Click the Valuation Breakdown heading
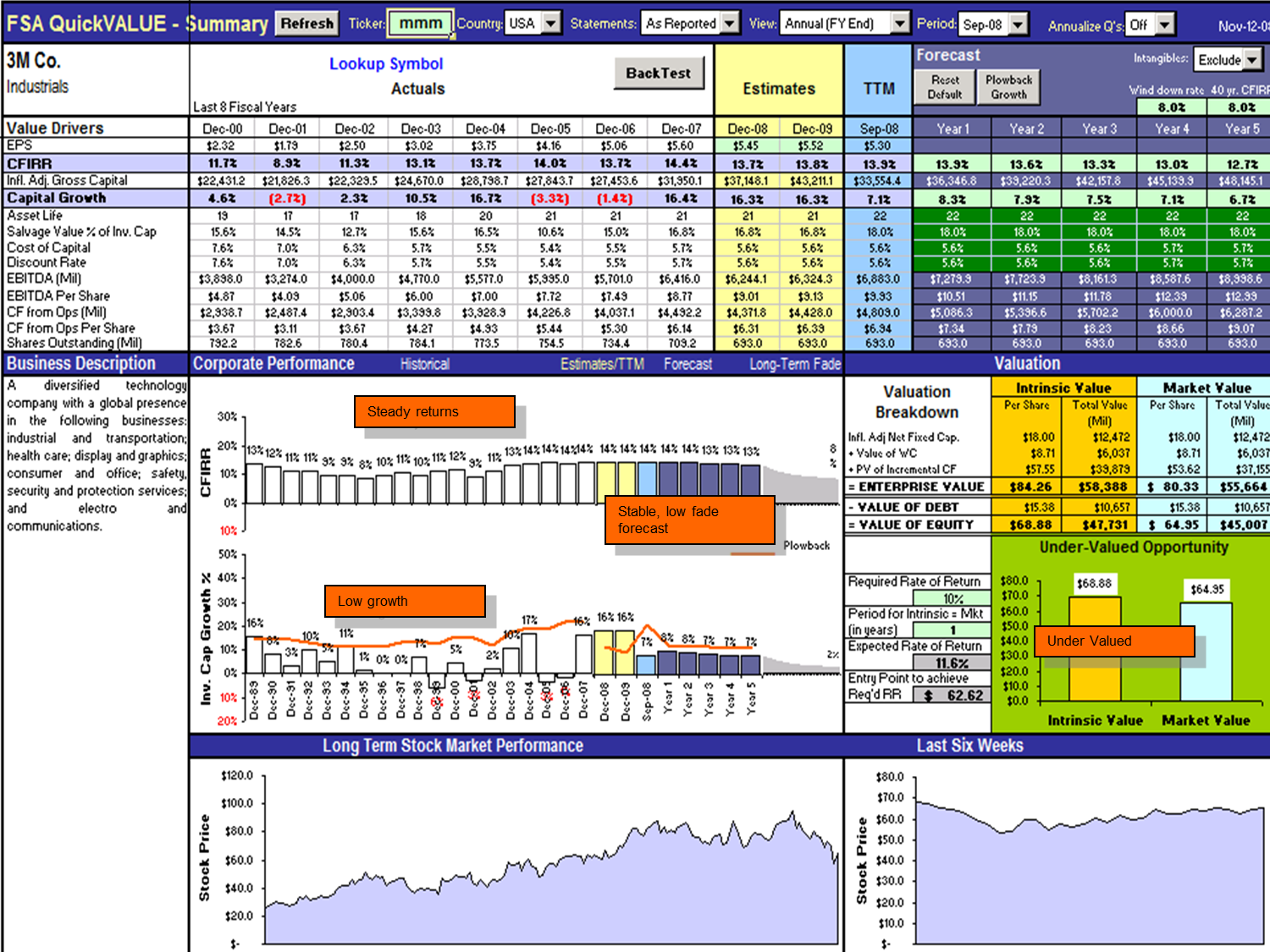 tap(917, 402)
